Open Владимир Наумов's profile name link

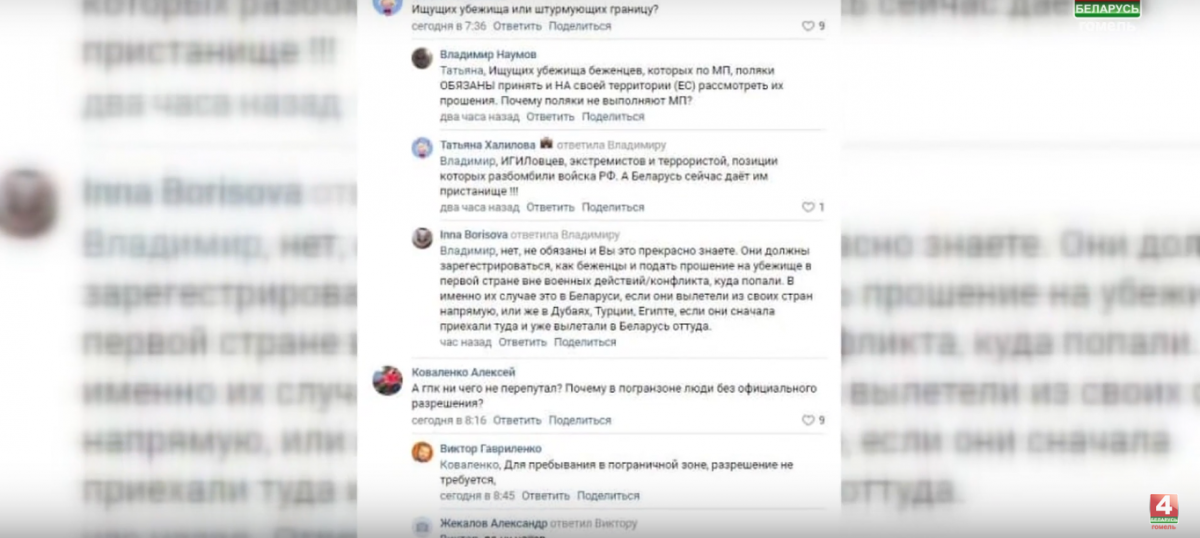click(488, 54)
